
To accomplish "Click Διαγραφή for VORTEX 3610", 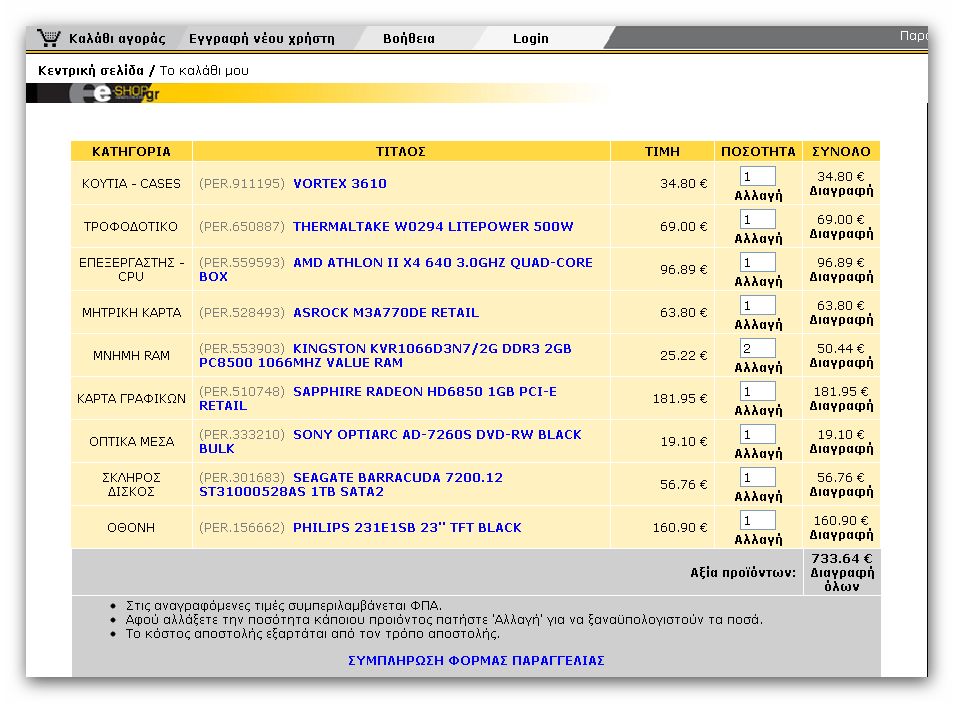I will [841, 191].
